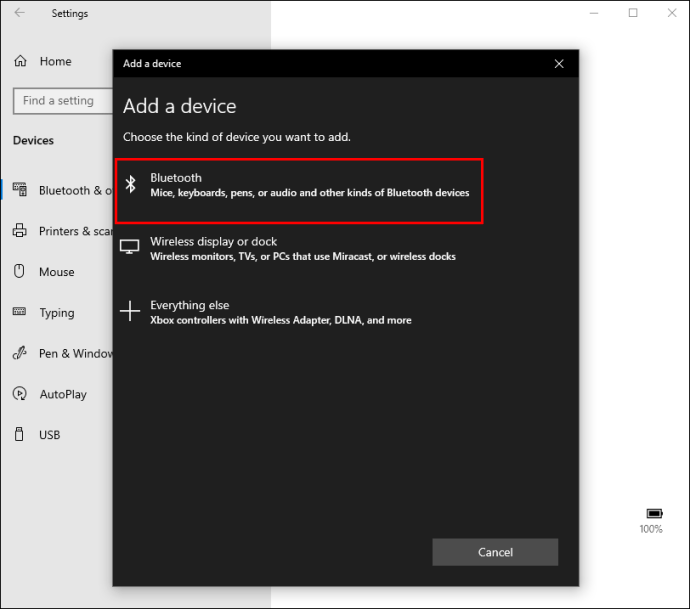Select Wireless display or dock option
This screenshot has height=609, width=690.
(299, 249)
